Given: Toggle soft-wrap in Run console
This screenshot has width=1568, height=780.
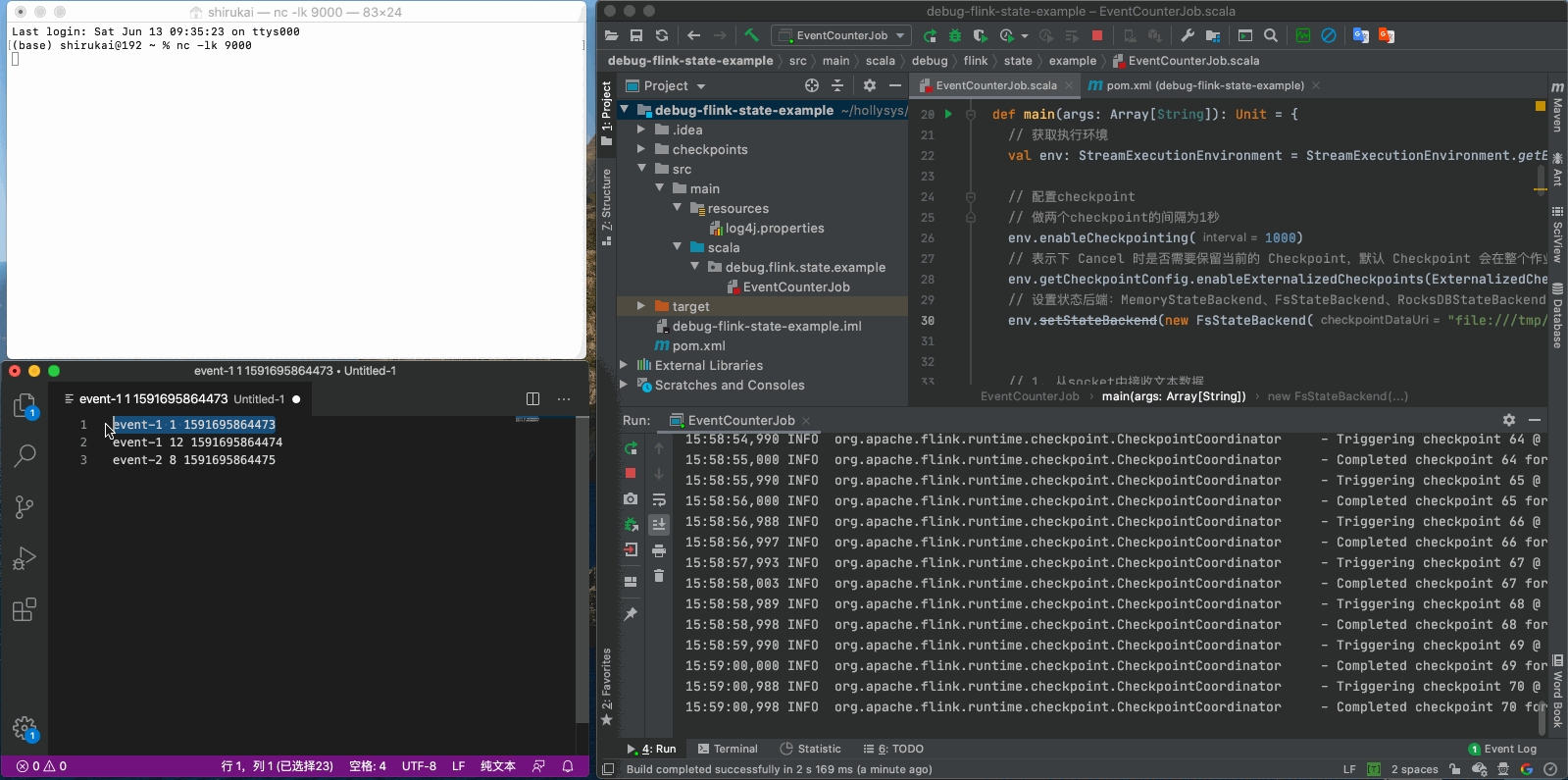Looking at the screenshot, I should click(x=659, y=499).
